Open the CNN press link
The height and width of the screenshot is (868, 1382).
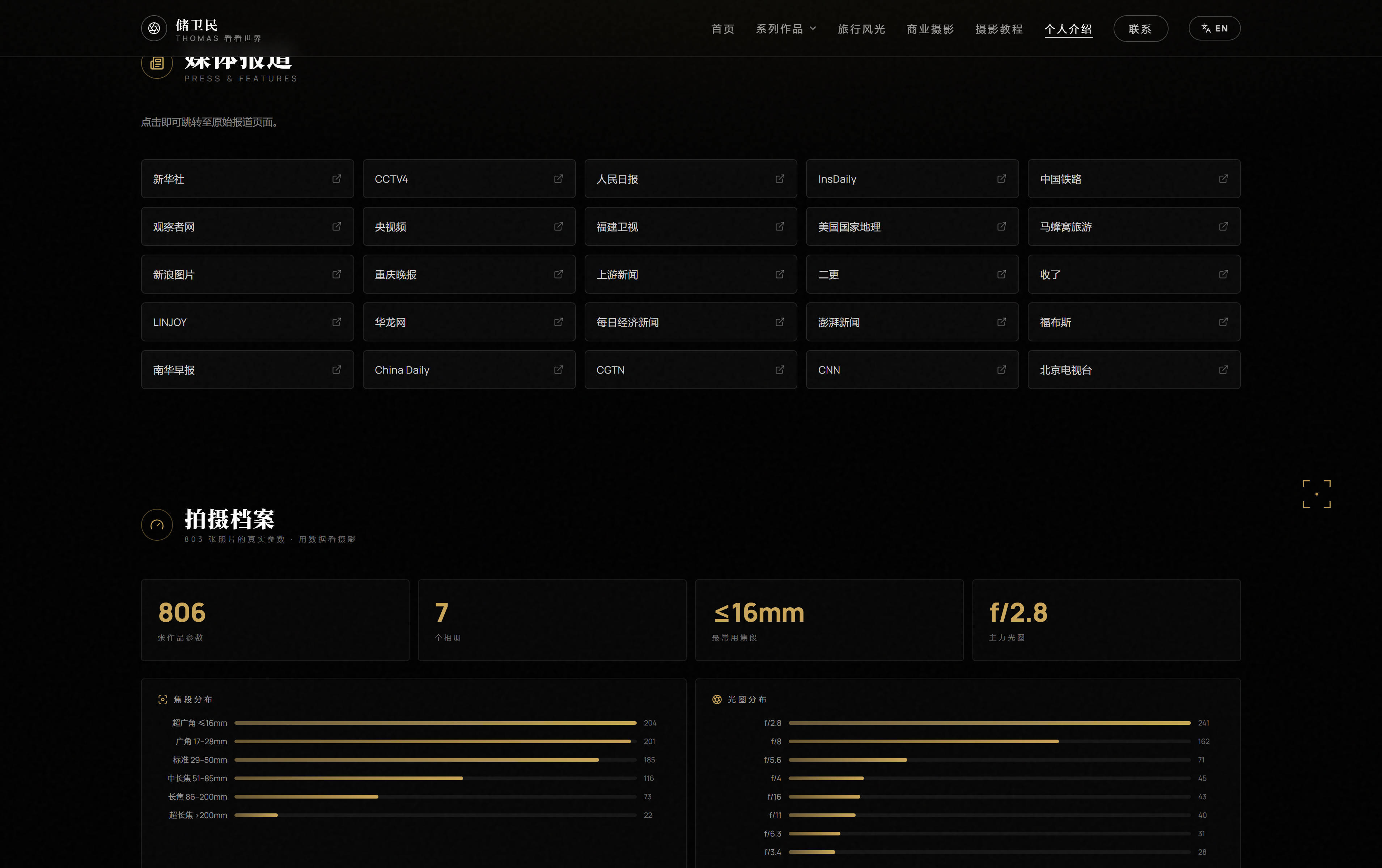912,370
